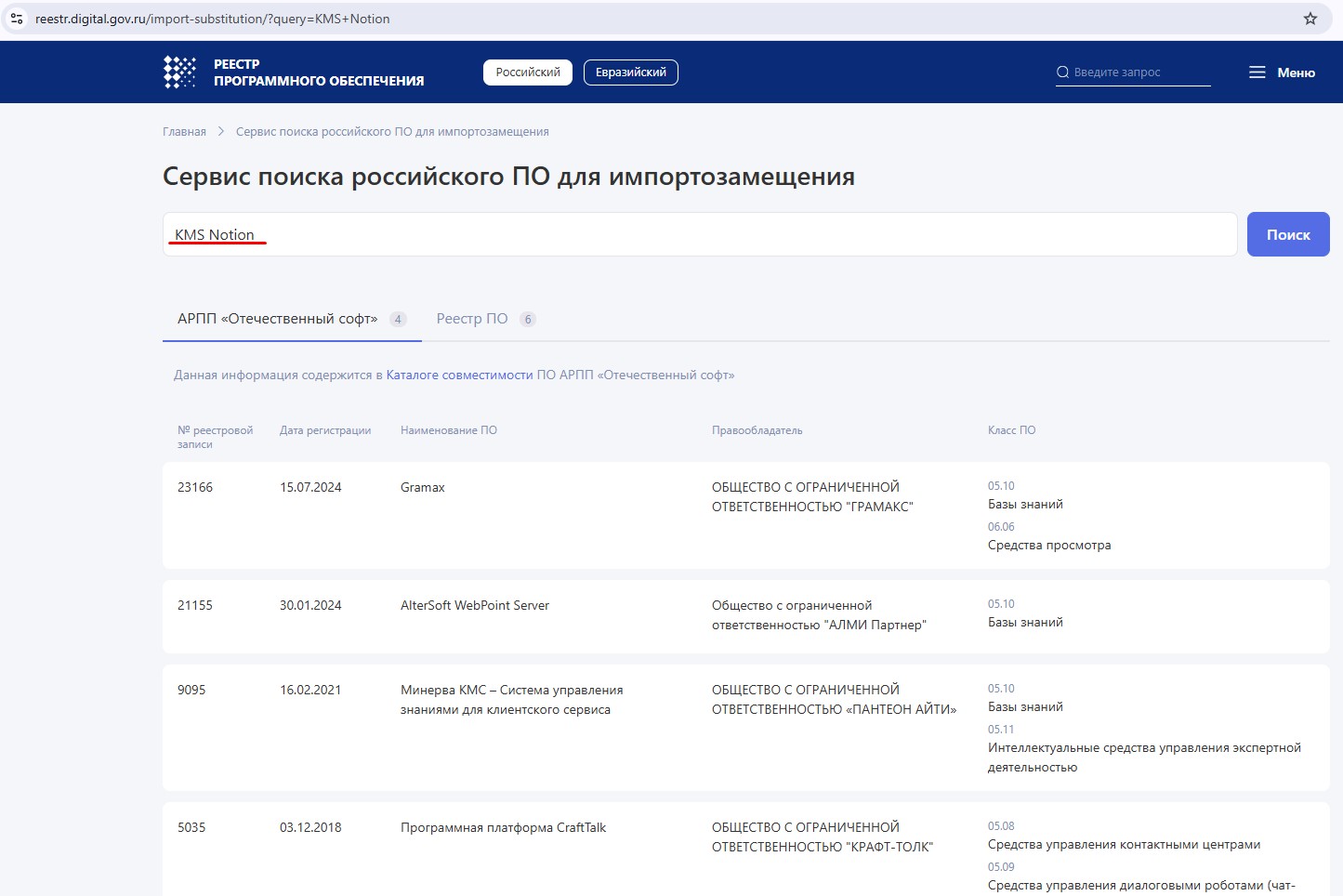Click the date 03.12.2018
The height and width of the screenshot is (896, 1343).
click(310, 827)
